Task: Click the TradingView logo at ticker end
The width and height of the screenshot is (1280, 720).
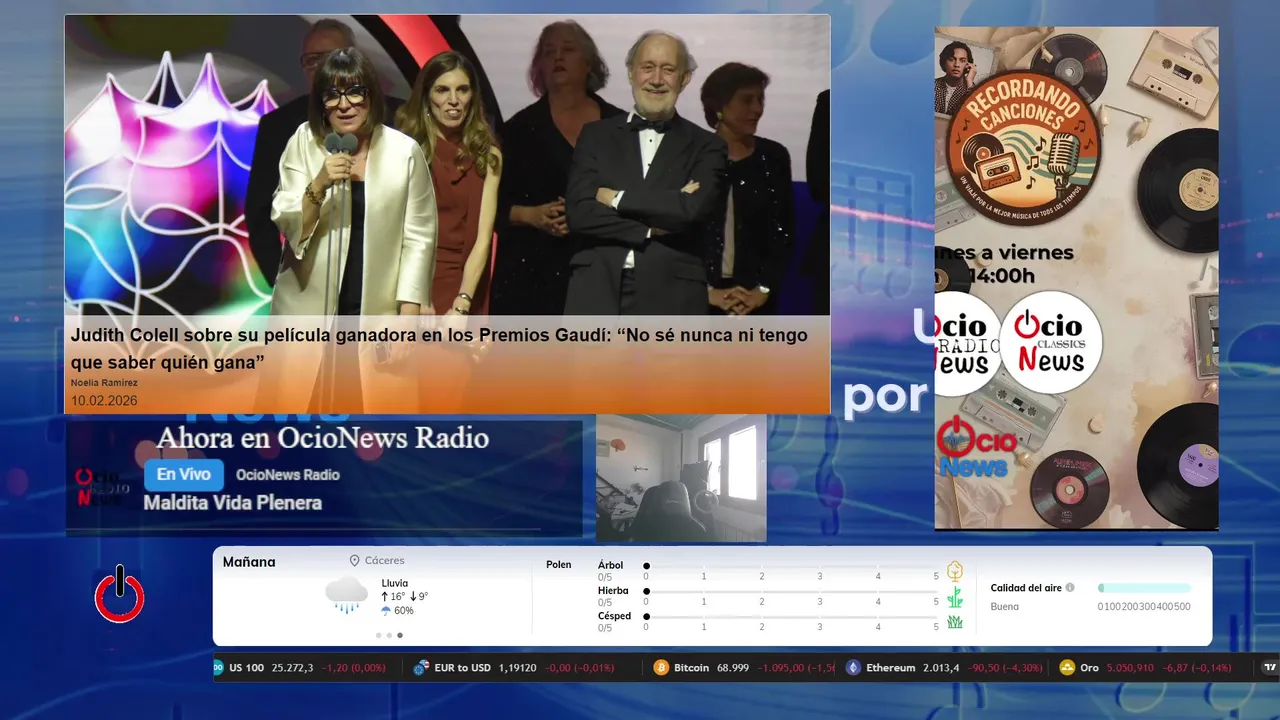Action: click(x=1270, y=668)
